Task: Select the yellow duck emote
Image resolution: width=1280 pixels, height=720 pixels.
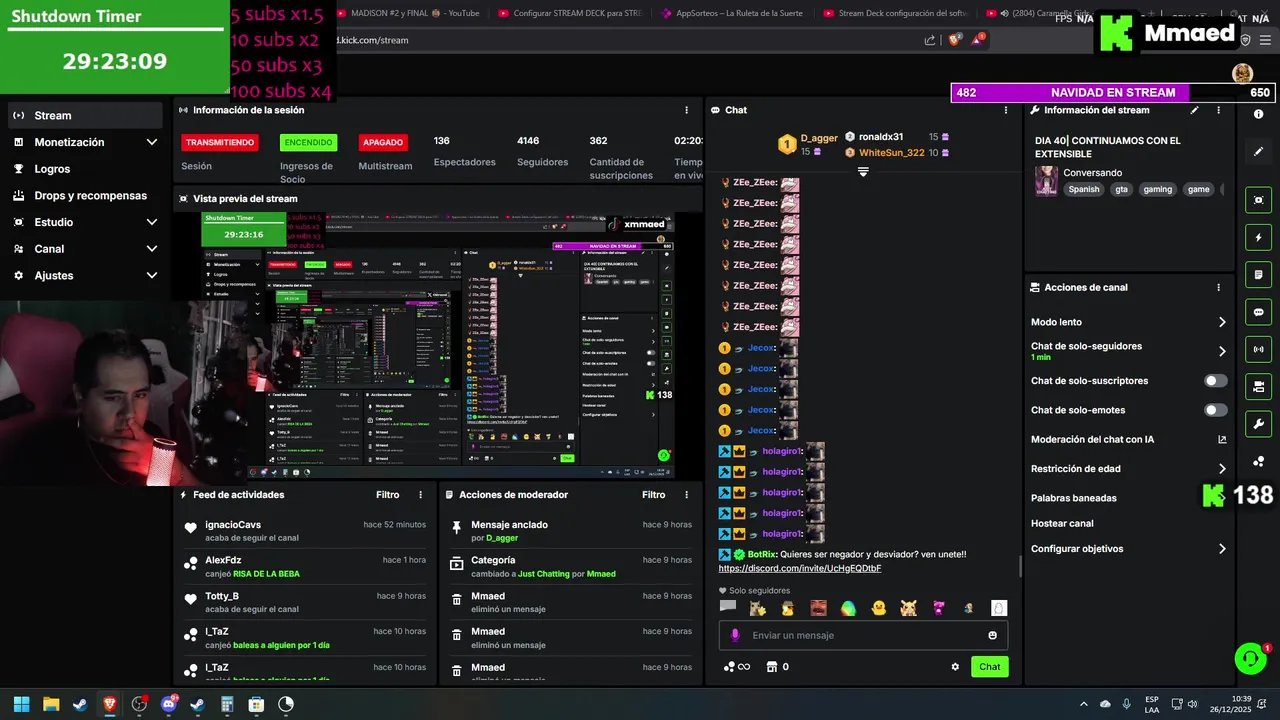Action: [878, 608]
